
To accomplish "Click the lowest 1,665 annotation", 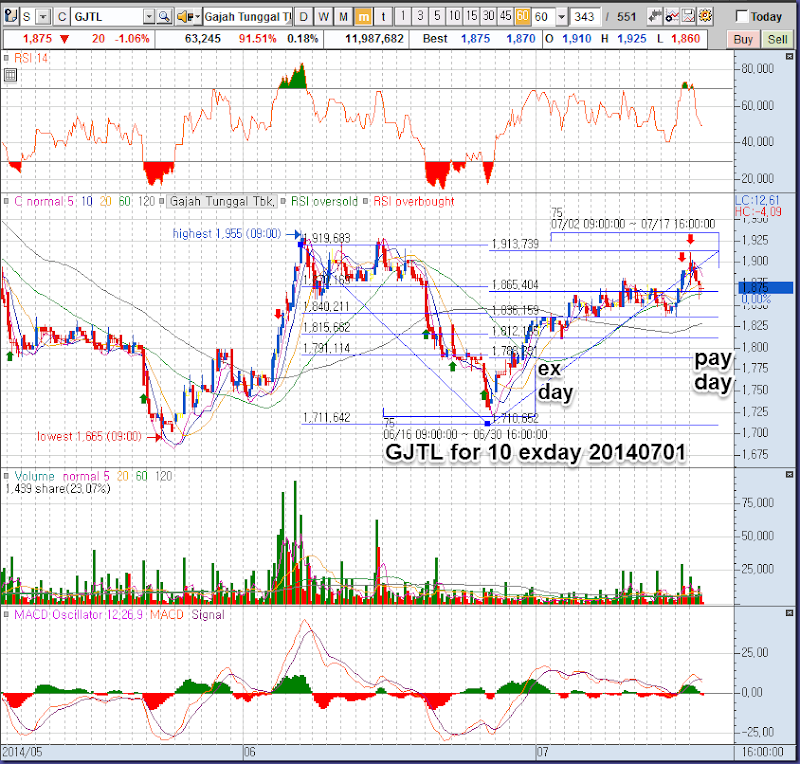I will coord(89,436).
